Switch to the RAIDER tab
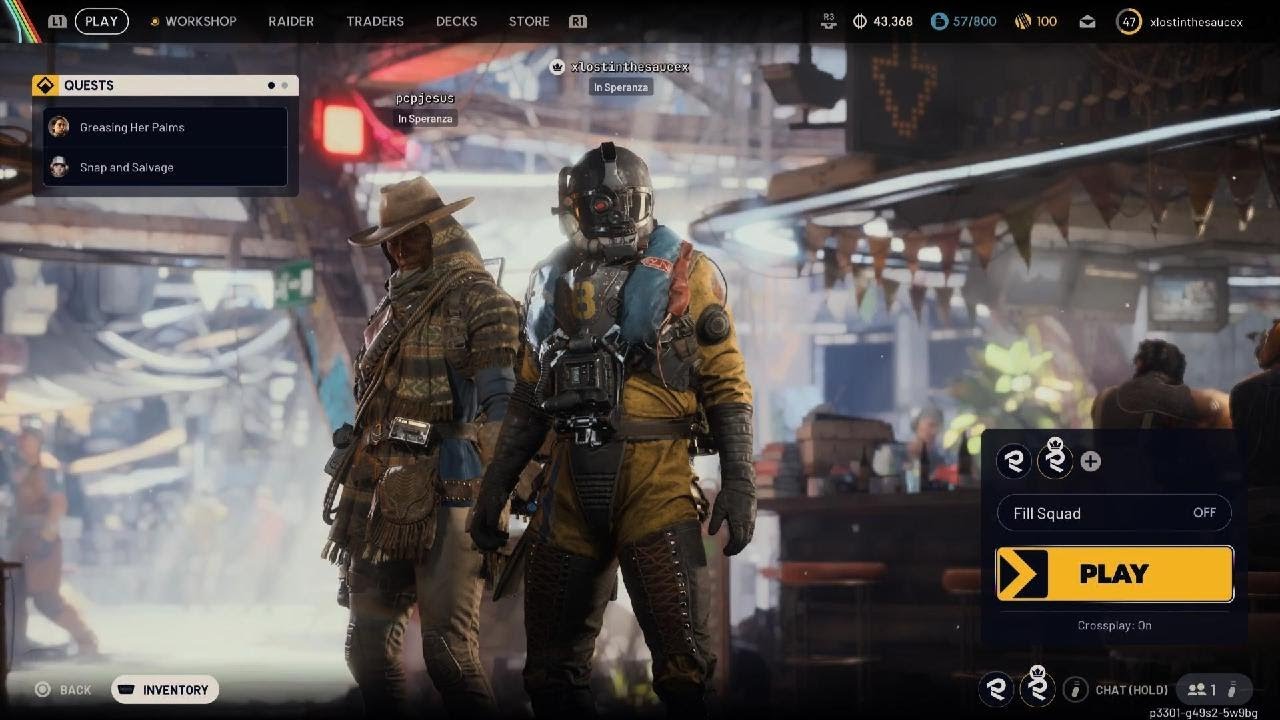The height and width of the screenshot is (720, 1280). point(291,21)
